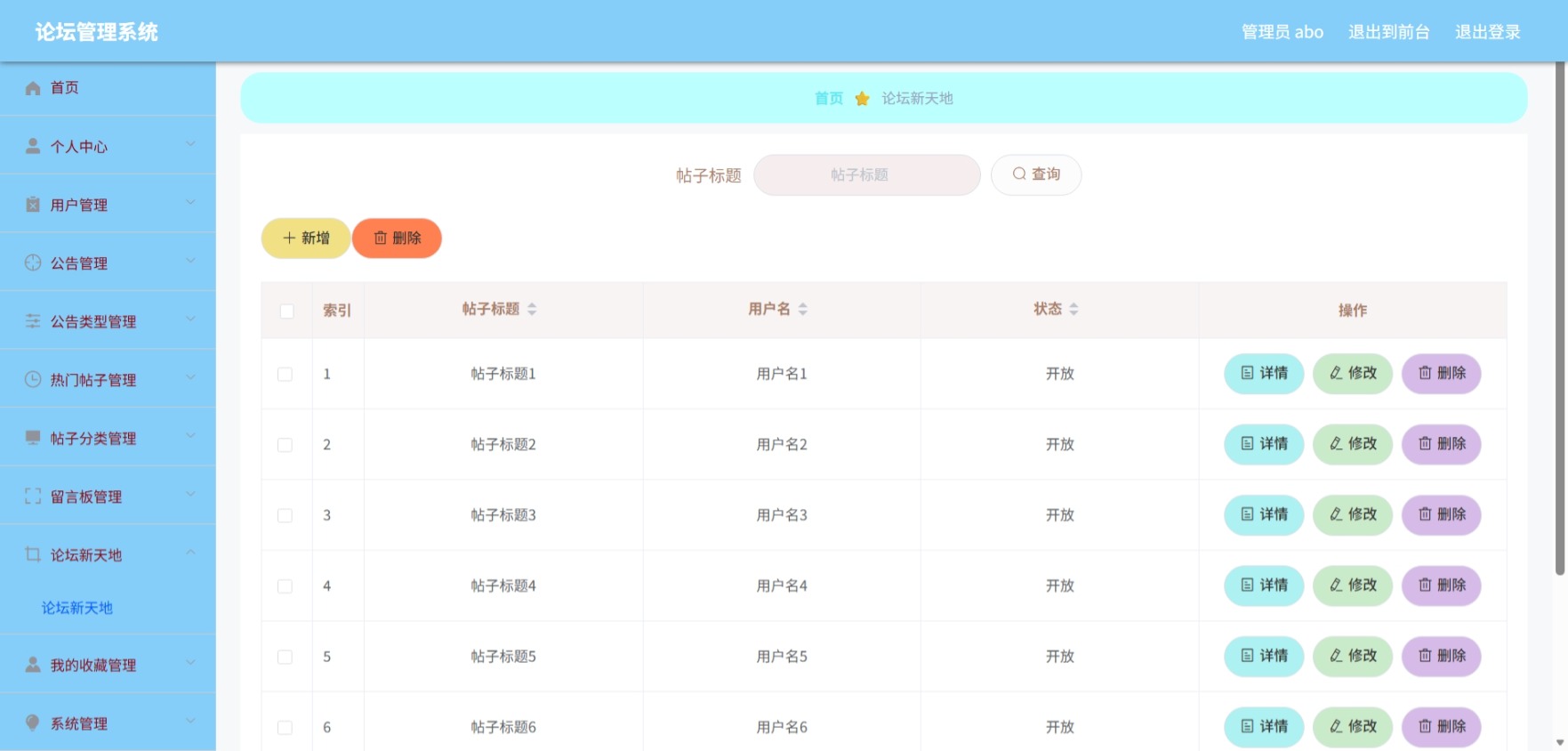Screen dimensions: 1568x751
Task: Expand the 系统管理 menu chevron
Action: tap(190, 721)
